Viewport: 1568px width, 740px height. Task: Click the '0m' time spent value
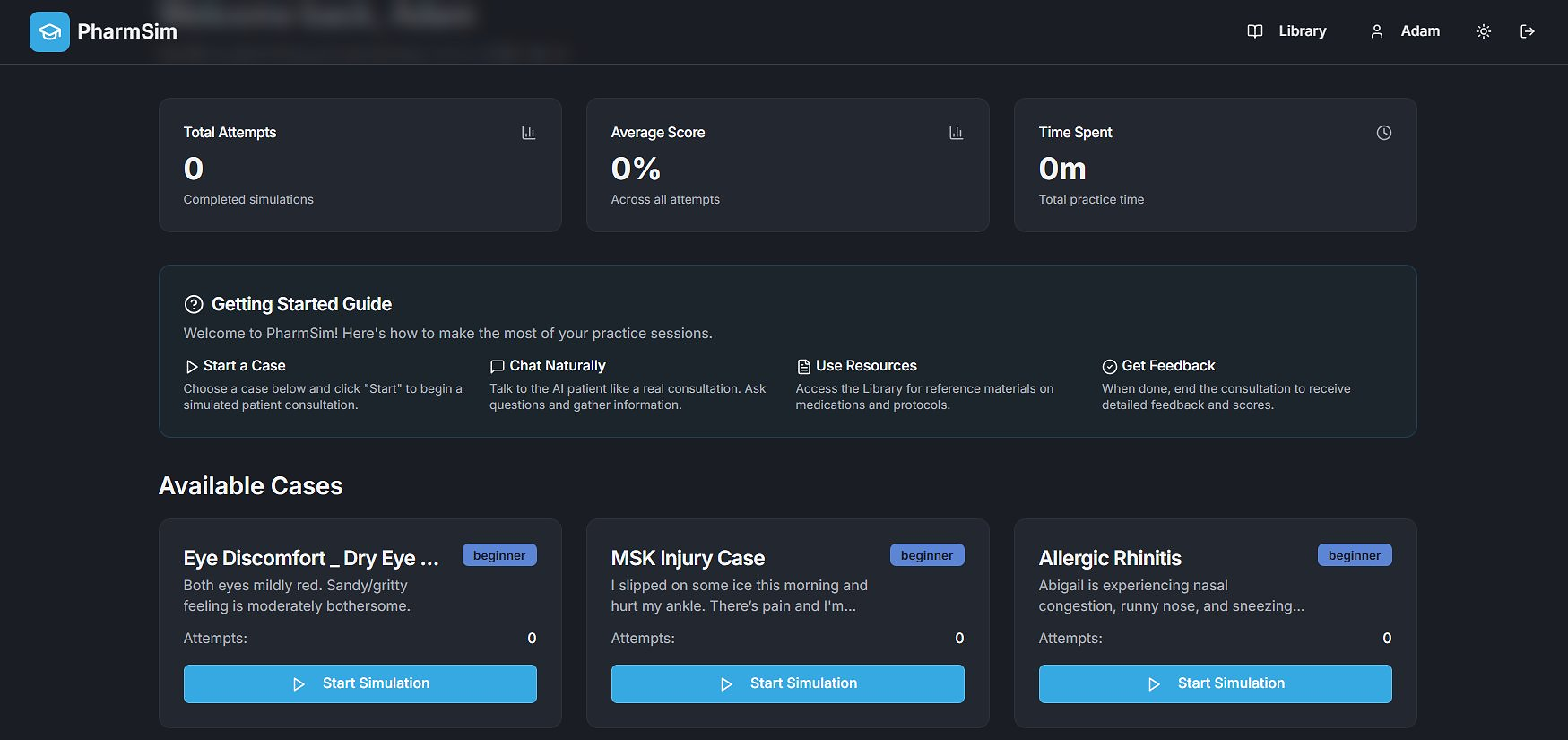tap(1062, 169)
